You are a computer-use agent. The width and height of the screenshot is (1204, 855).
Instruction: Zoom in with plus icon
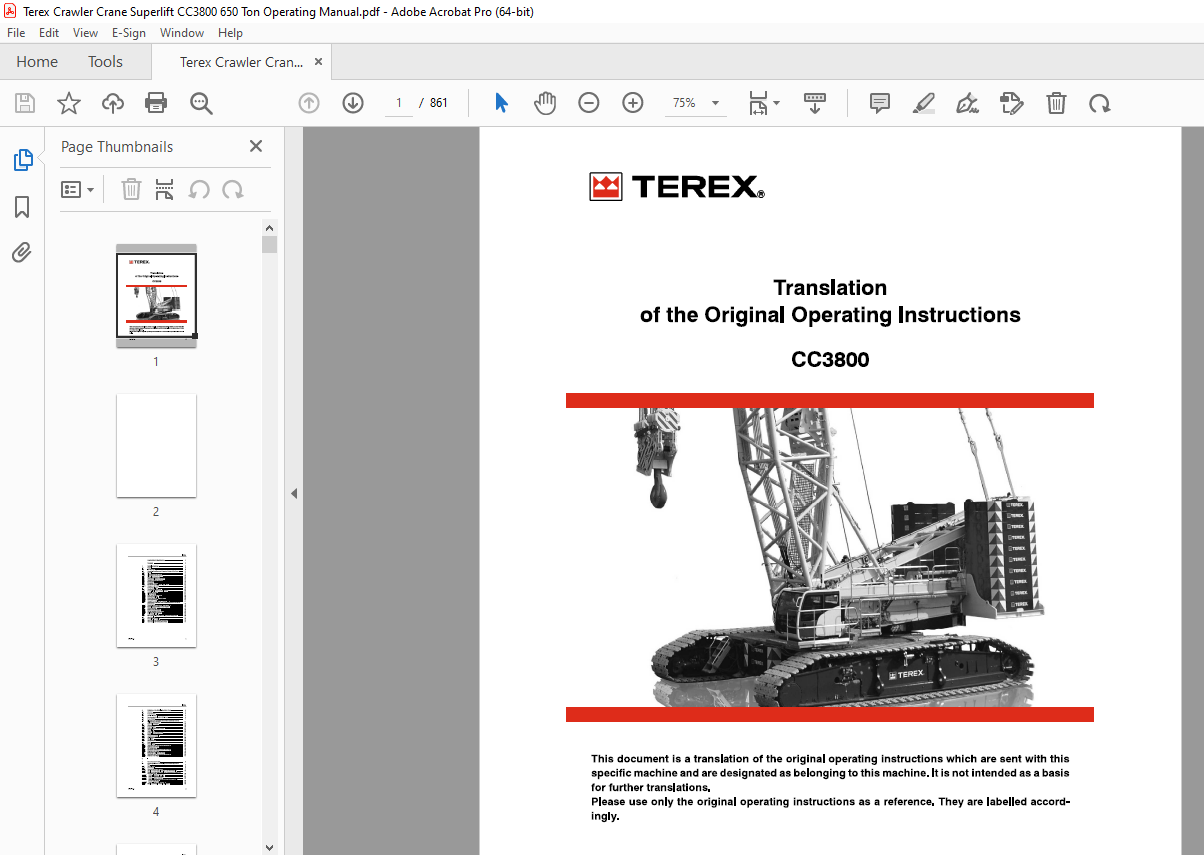[x=633, y=103]
